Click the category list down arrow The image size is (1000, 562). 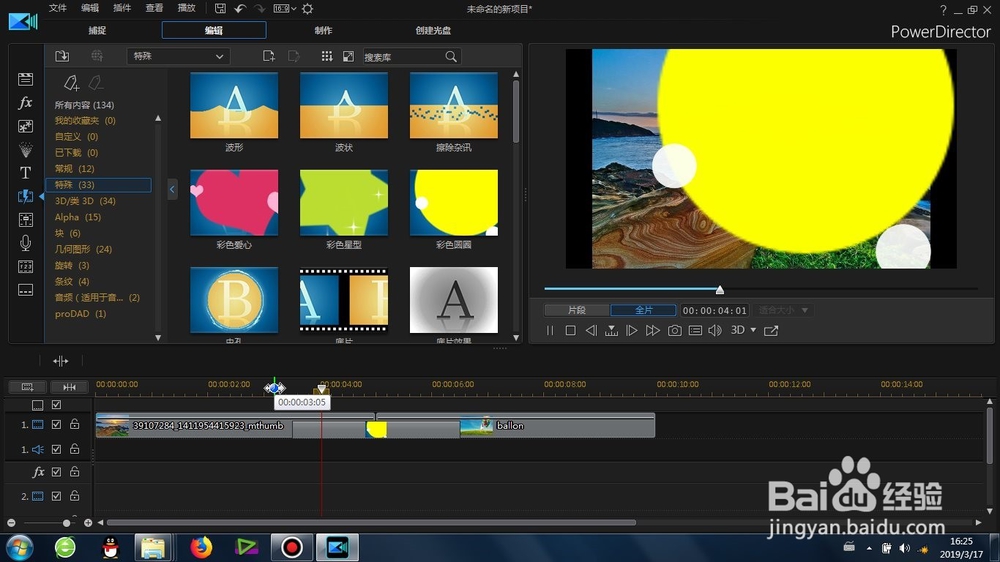coord(158,337)
